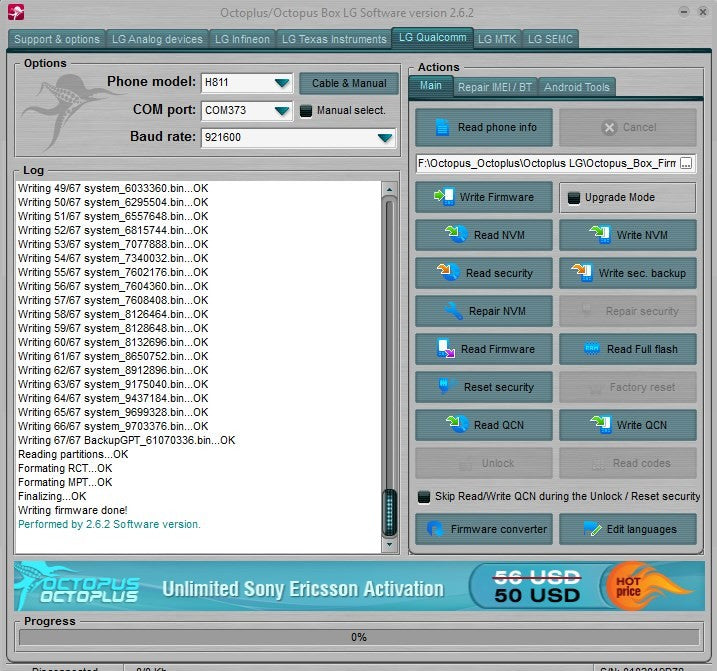Click the Read security icon

(448, 273)
